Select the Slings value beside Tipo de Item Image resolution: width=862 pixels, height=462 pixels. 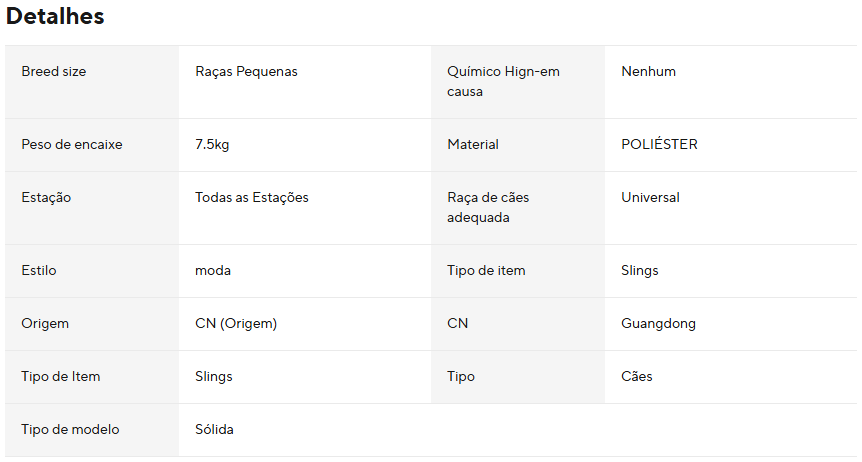[214, 377]
